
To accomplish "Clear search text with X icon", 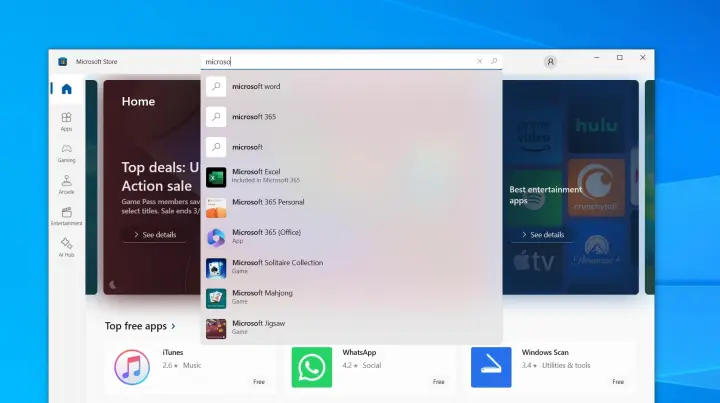I will [x=480, y=61].
